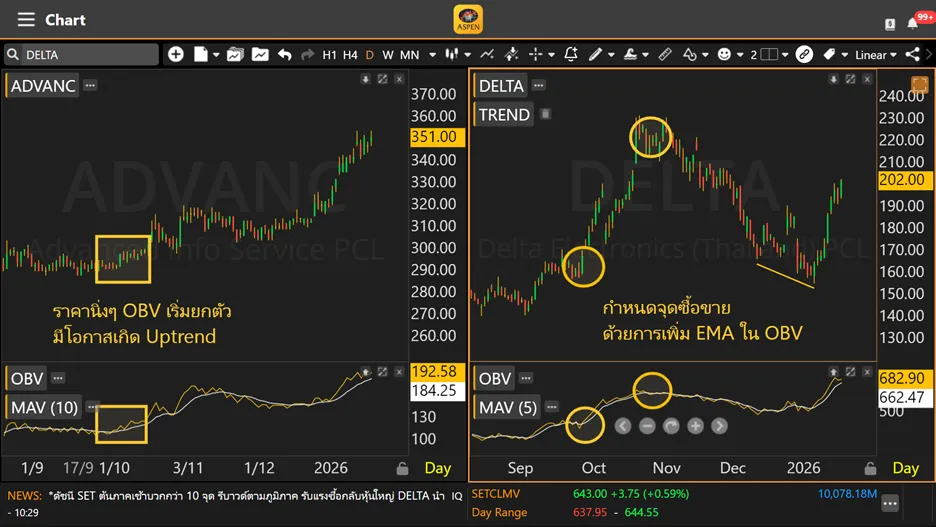936x527 pixels.
Task: Open the Linear scale dropdown
Action: tap(876, 55)
